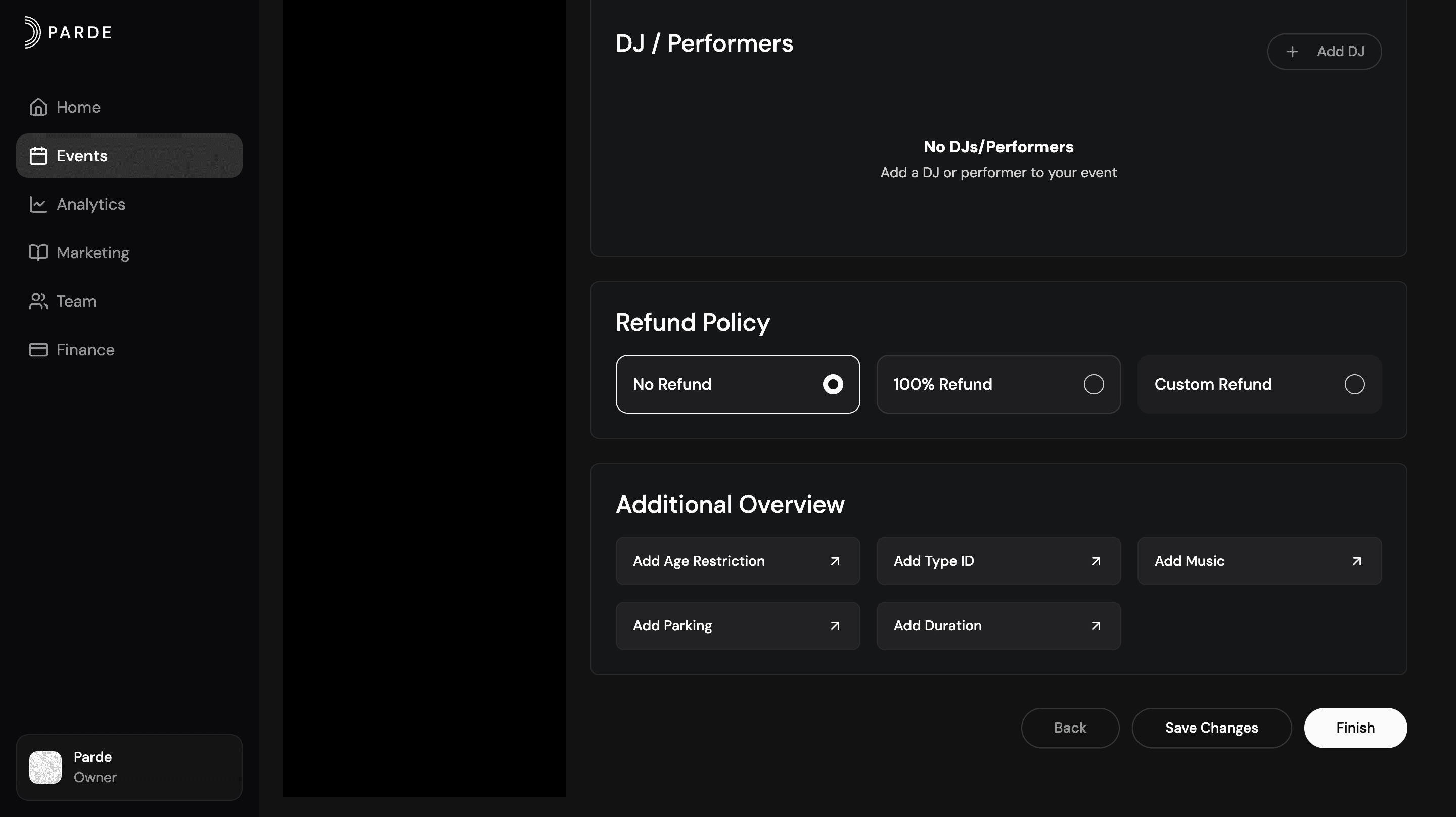Open the Add Type ID arrow
The width and height of the screenshot is (1456, 817).
pos(1096,561)
